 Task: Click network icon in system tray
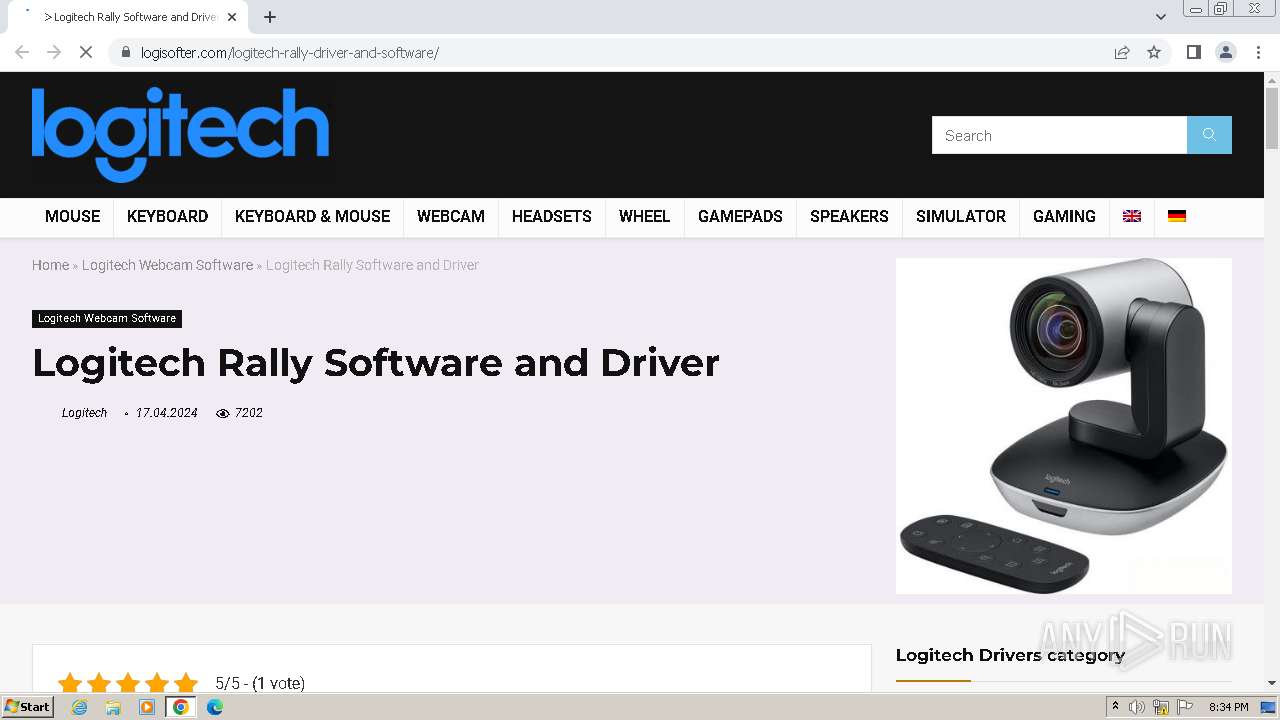(x=1161, y=707)
